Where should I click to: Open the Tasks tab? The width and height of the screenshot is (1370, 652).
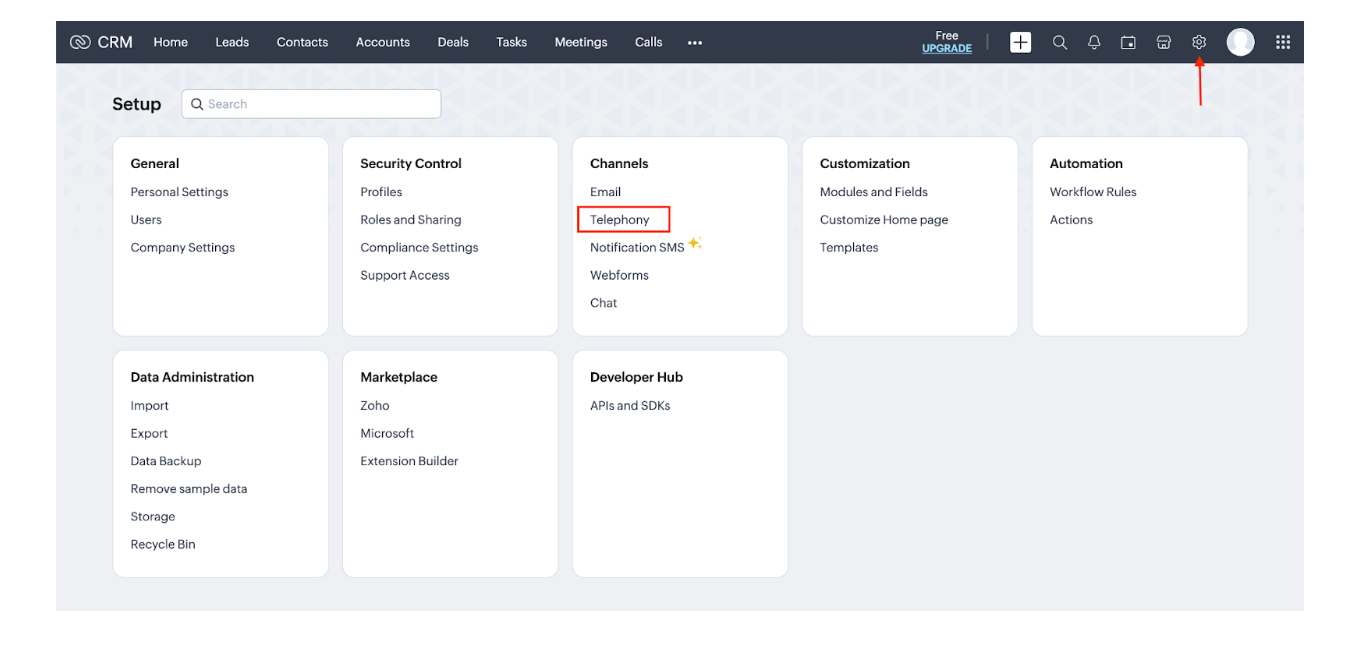[x=511, y=42]
